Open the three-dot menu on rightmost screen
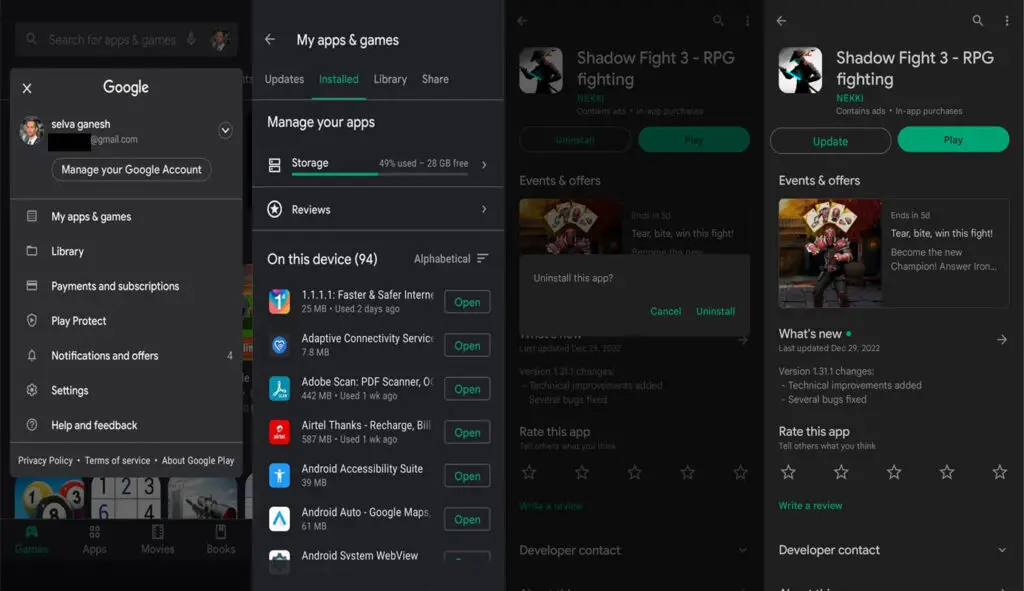Viewport: 1024px width, 591px height. [x=1007, y=21]
